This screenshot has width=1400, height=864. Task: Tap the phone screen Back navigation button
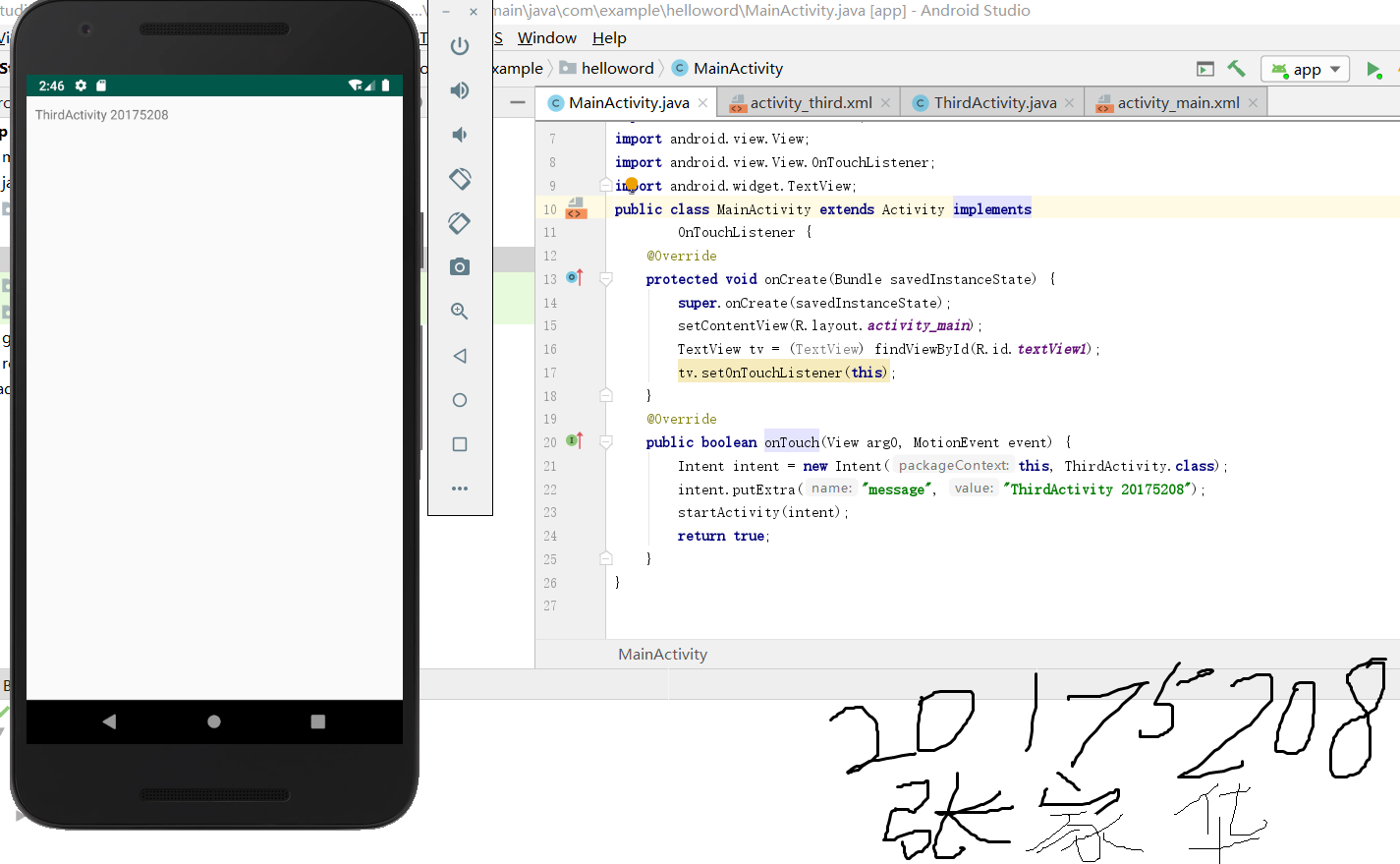click(109, 721)
